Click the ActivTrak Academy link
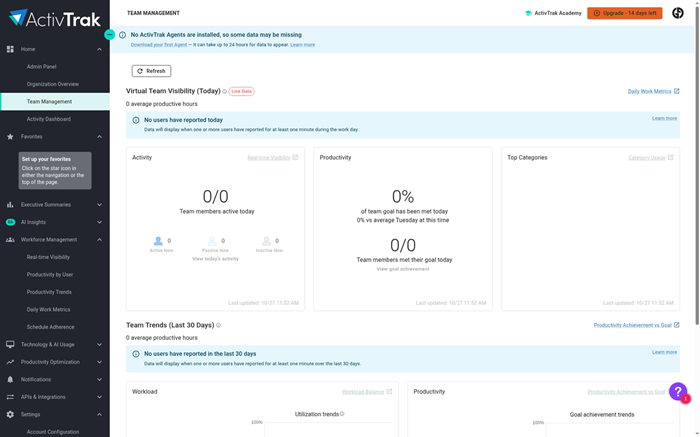Viewport: 700px width, 437px height. point(558,13)
